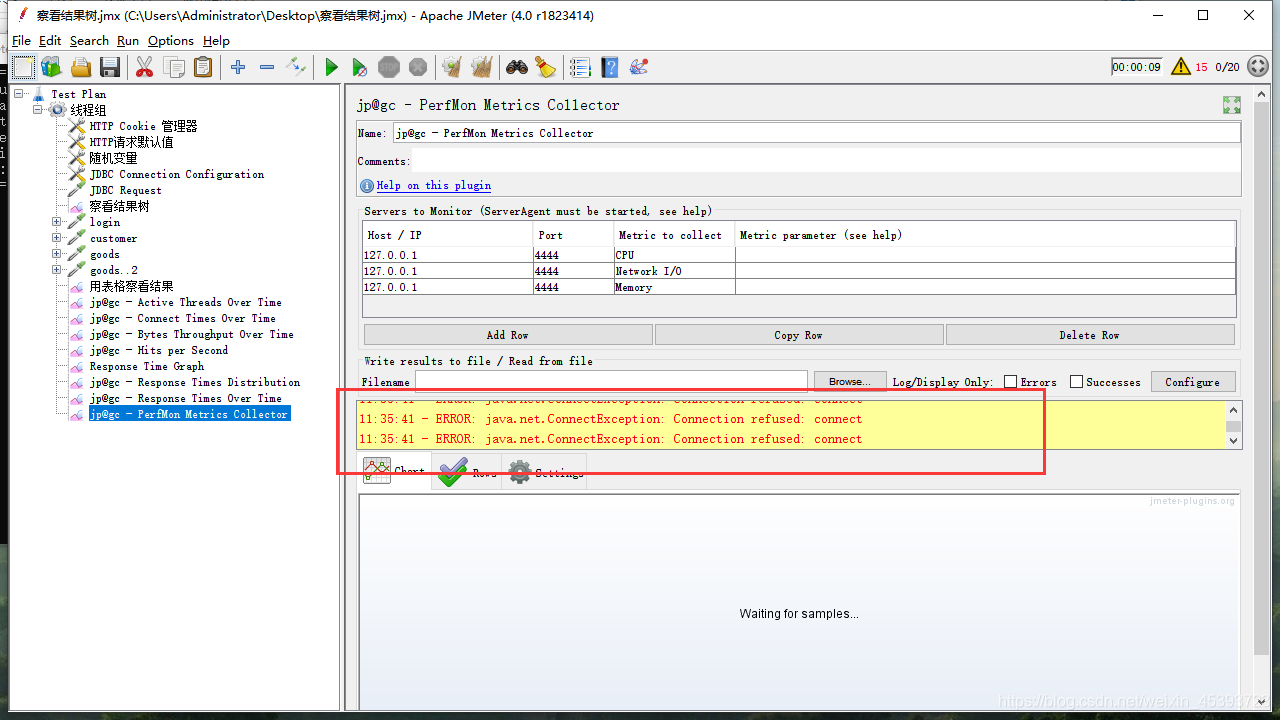This screenshot has height=720, width=1280.
Task: Open the File menu
Action: 21,41
